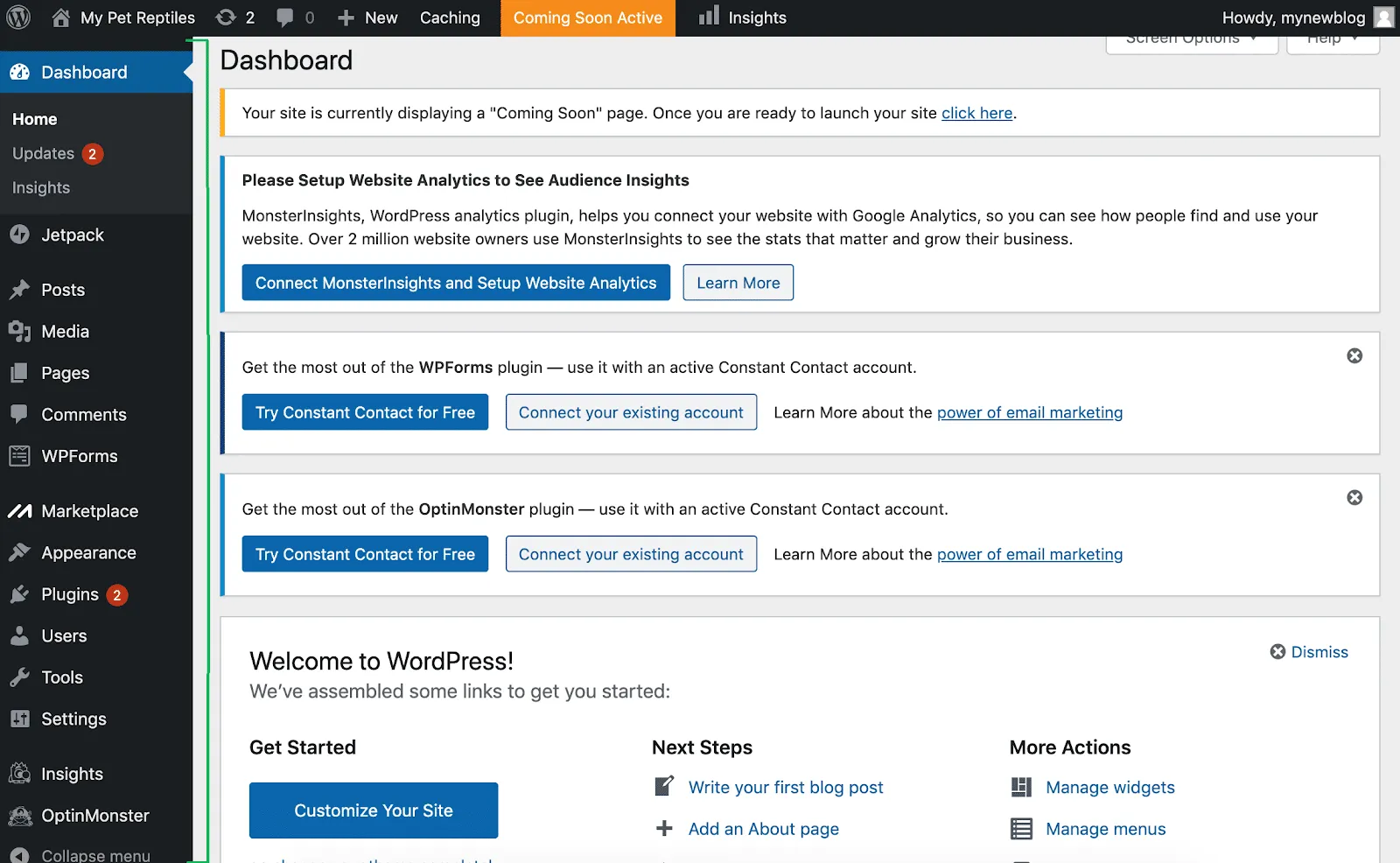Open the New menu label in admin bar
This screenshot has height=863, width=1400.
[x=381, y=18]
